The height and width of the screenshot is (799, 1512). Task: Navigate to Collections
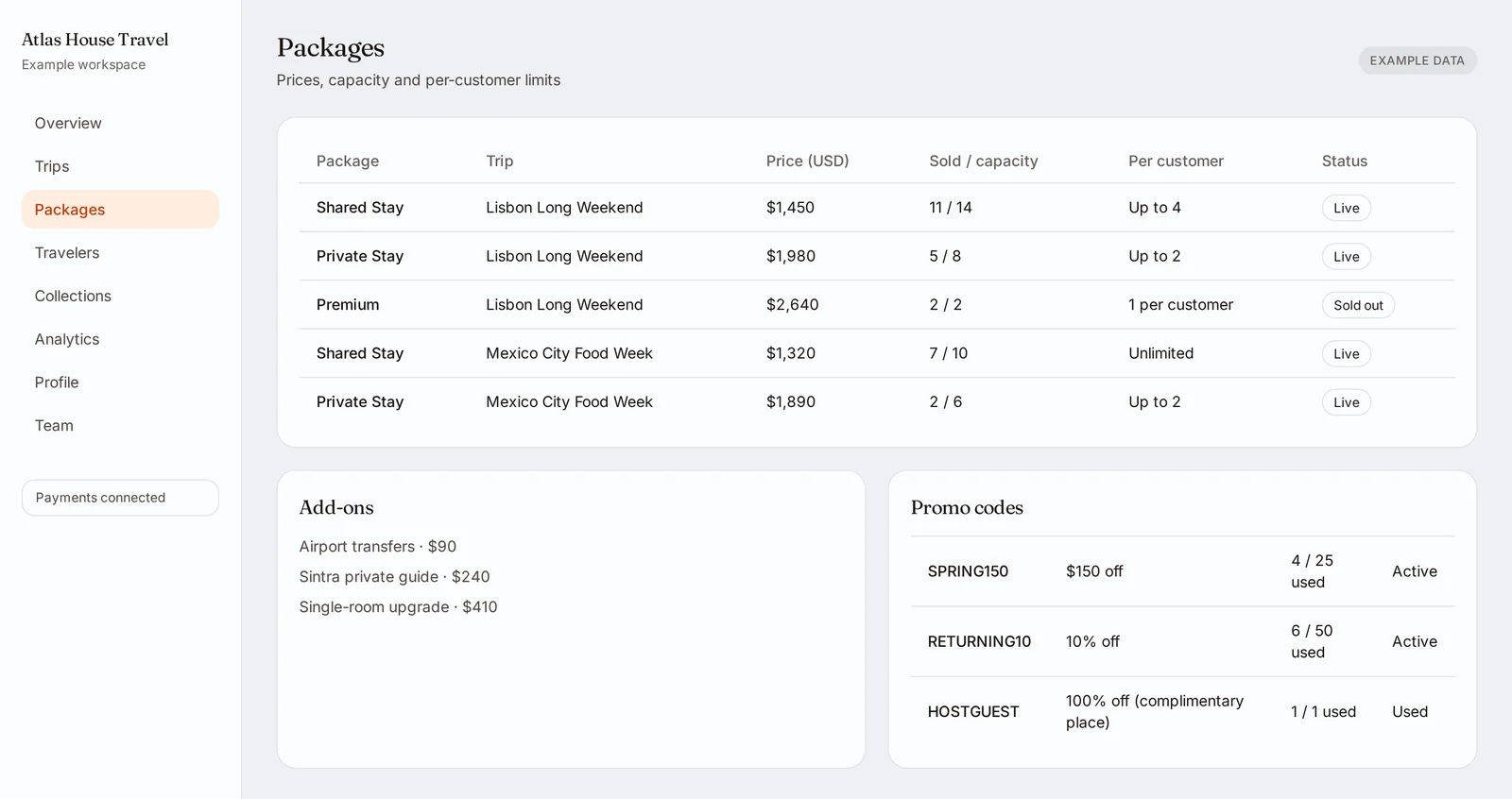click(120, 296)
